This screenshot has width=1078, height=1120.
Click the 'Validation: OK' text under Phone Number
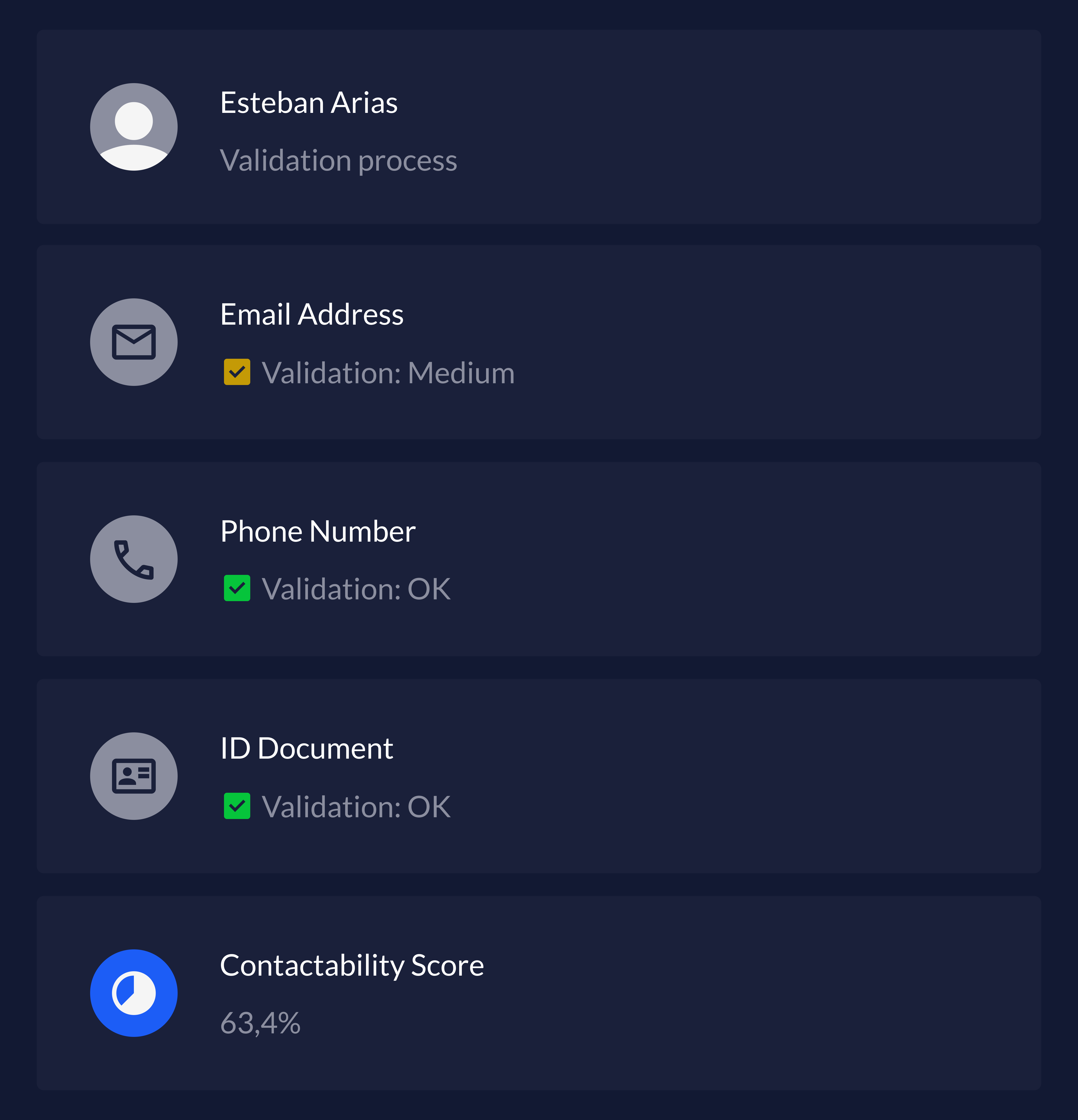356,589
